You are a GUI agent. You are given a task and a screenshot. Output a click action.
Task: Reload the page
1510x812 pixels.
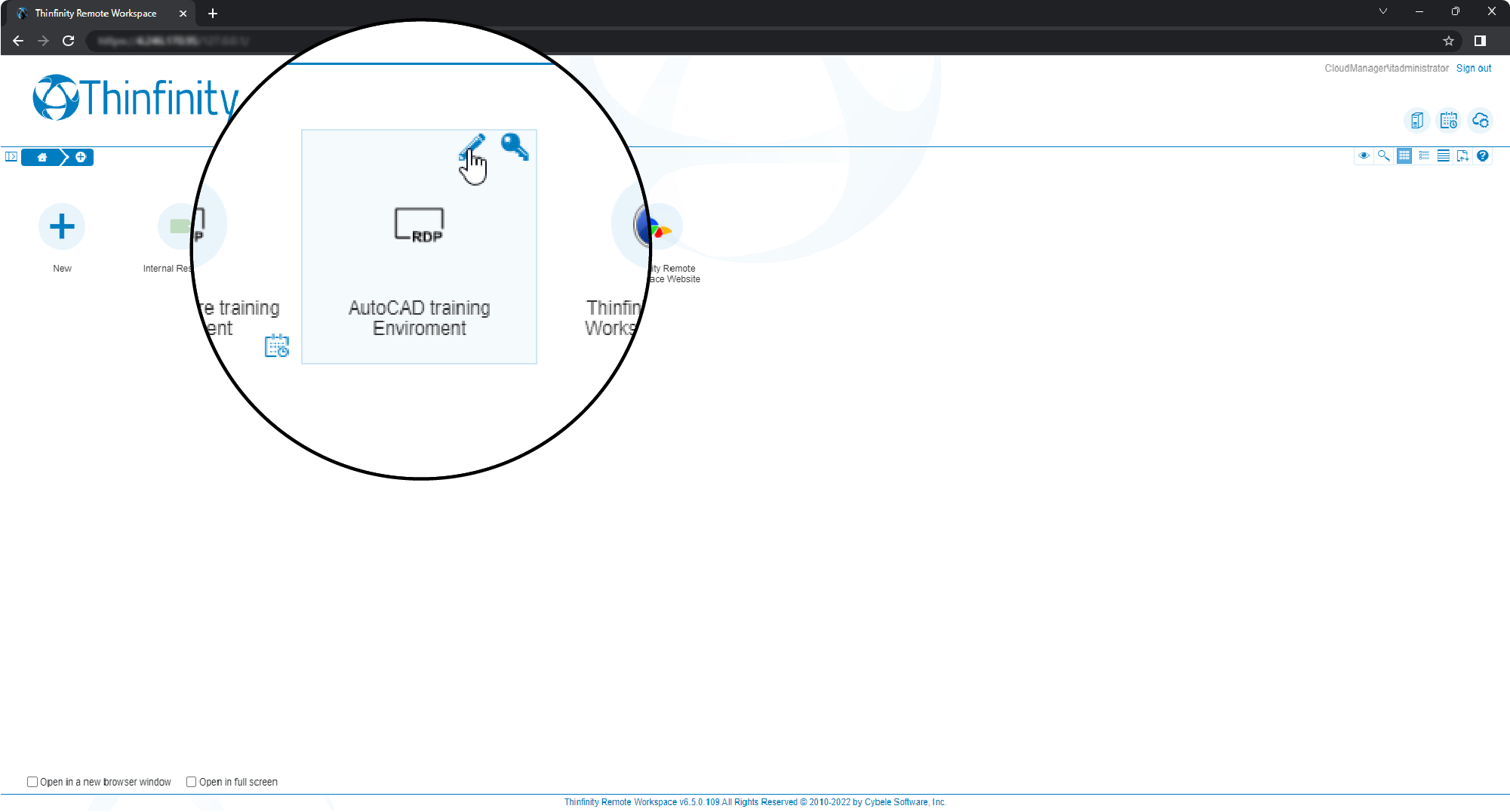click(x=69, y=41)
